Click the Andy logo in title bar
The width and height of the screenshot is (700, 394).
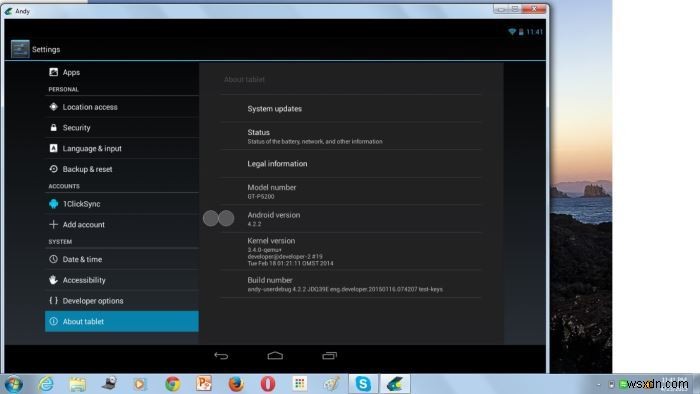8,11
